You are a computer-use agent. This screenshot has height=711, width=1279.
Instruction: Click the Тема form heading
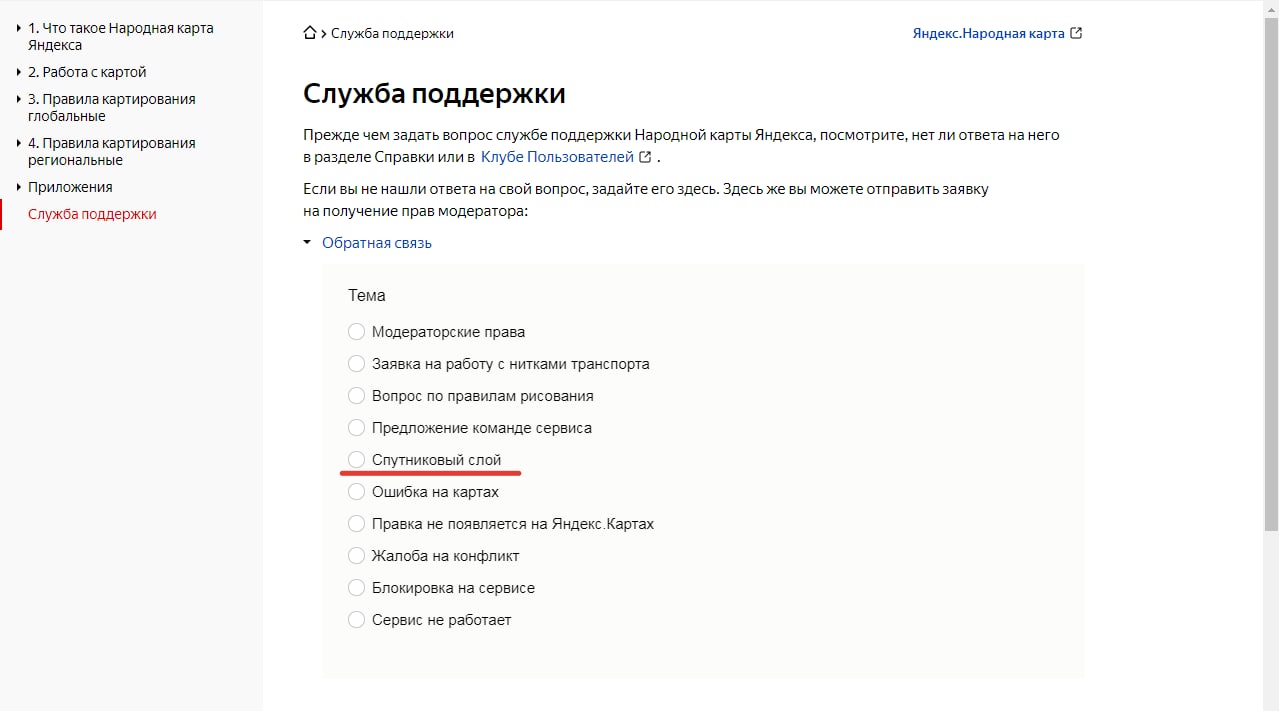[367, 295]
